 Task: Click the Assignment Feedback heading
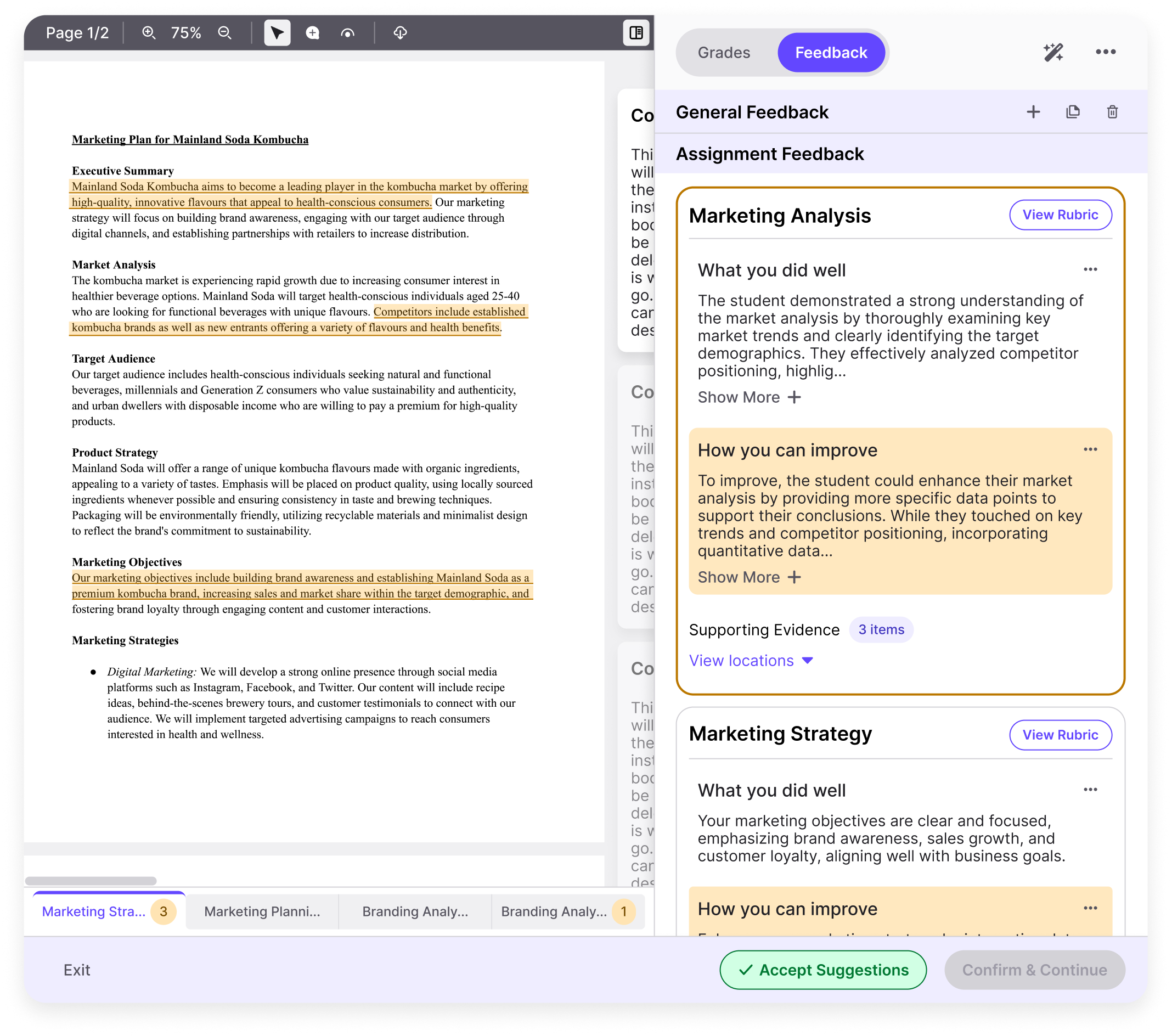769,154
